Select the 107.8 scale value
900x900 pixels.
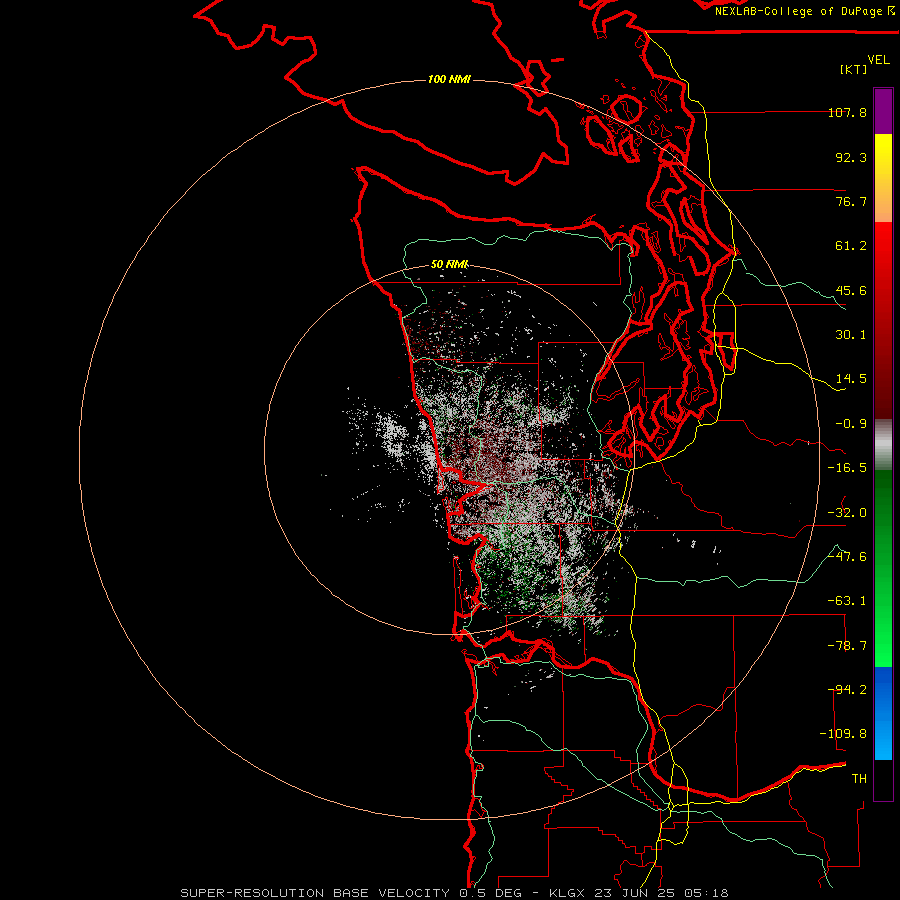[847, 112]
